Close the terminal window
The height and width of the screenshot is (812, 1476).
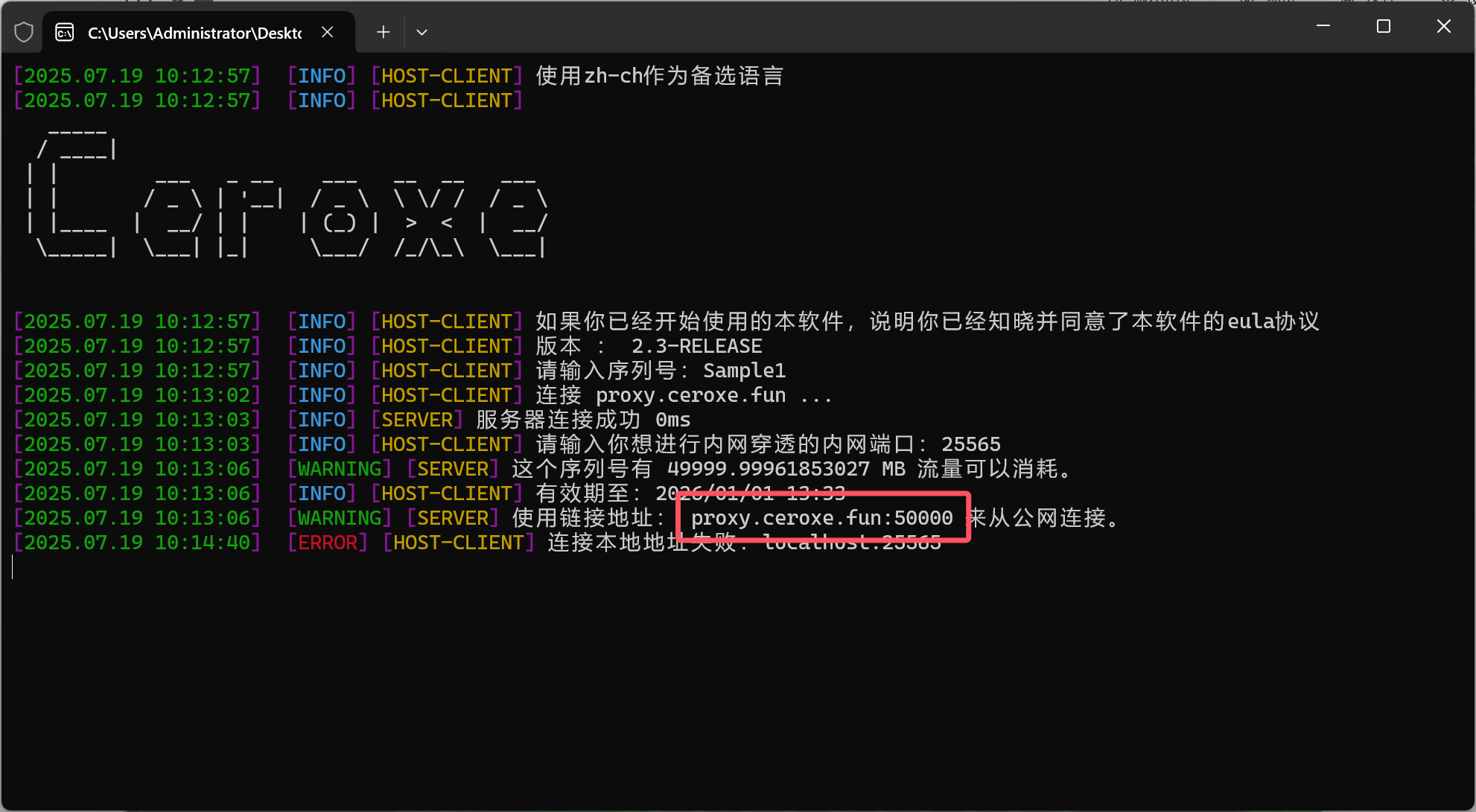click(x=1443, y=26)
